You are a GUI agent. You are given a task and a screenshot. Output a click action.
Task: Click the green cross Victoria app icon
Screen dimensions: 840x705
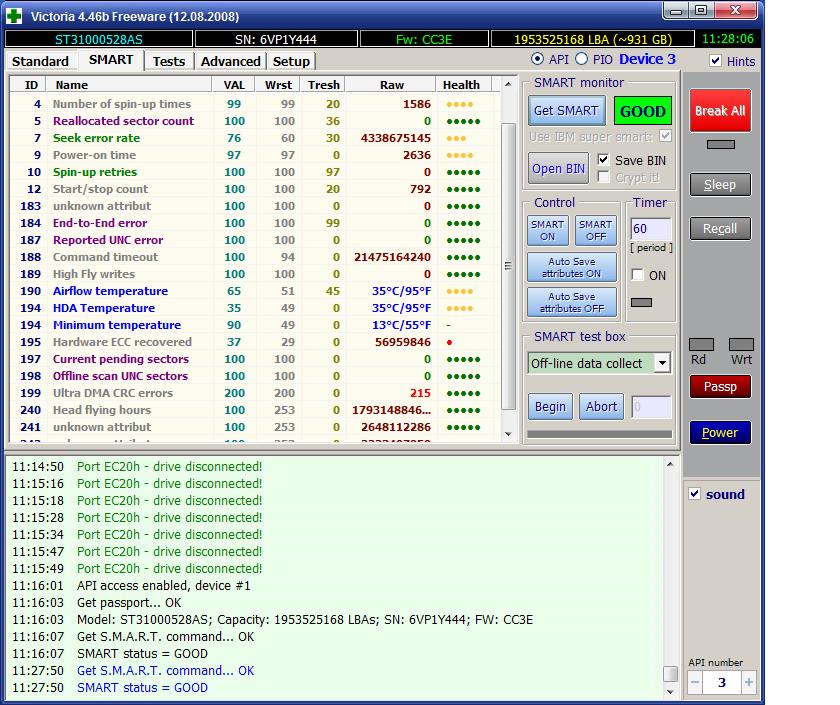(14, 16)
